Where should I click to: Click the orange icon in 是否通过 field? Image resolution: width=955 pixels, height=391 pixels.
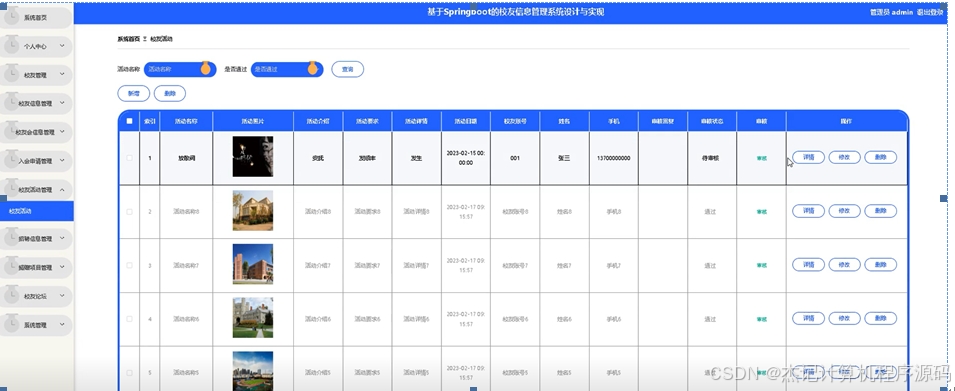coord(312,68)
